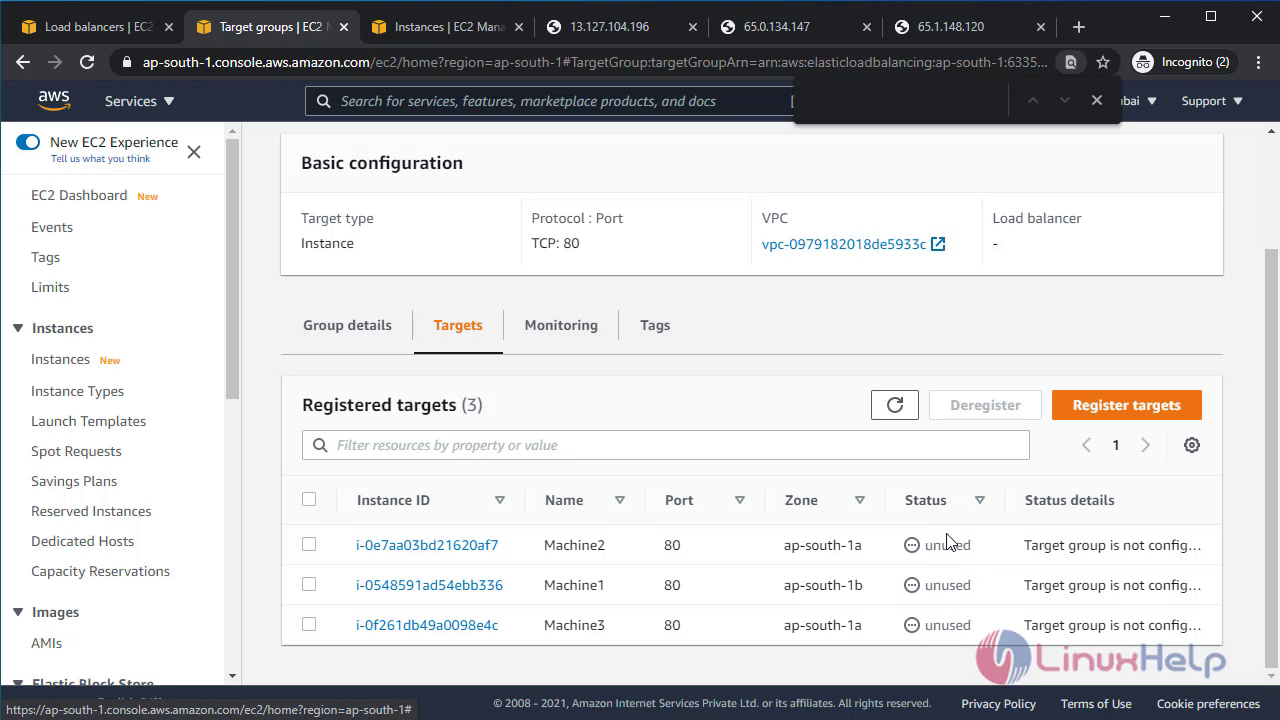Viewport: 1280px width, 720px height.
Task: Jump to previous find result
Action: 1033,100
